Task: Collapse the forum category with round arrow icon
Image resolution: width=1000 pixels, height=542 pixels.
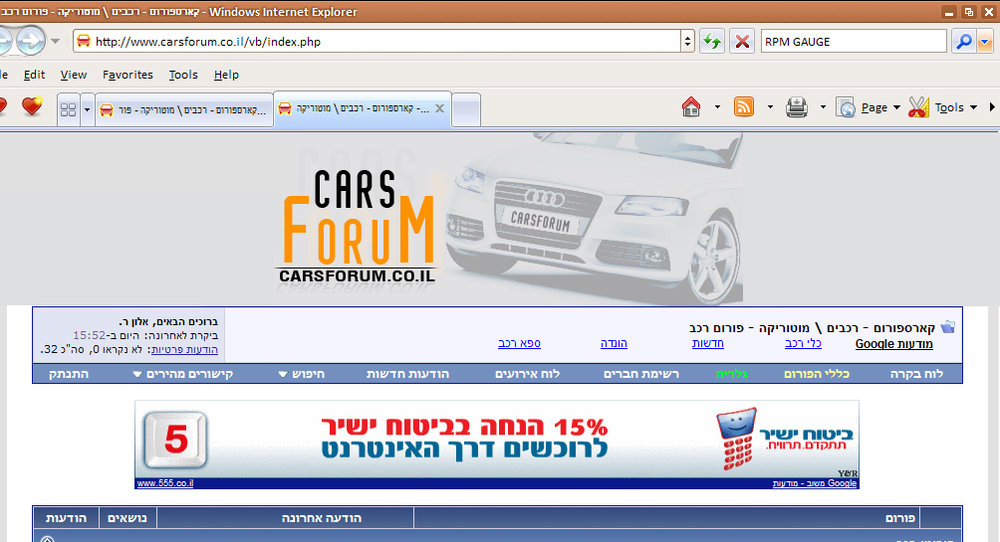Action: pyautogui.click(x=47, y=539)
